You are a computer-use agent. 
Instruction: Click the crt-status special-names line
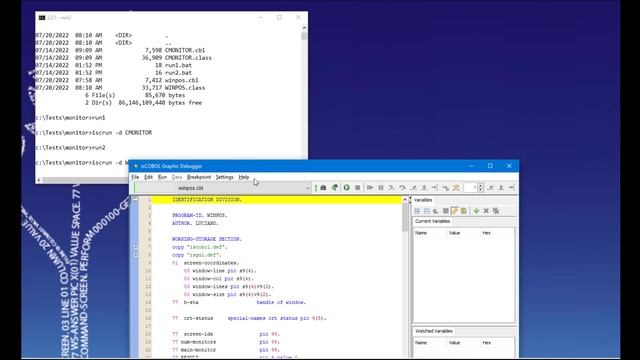[249, 318]
